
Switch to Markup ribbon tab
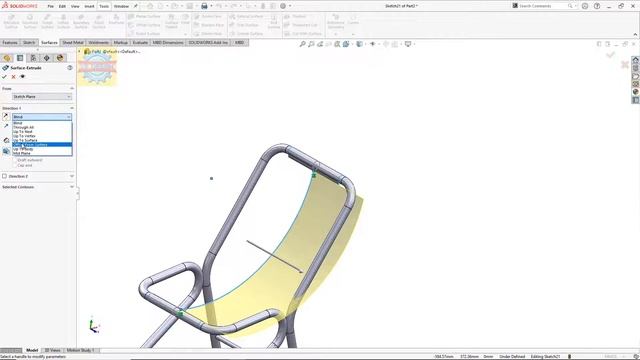pos(120,42)
